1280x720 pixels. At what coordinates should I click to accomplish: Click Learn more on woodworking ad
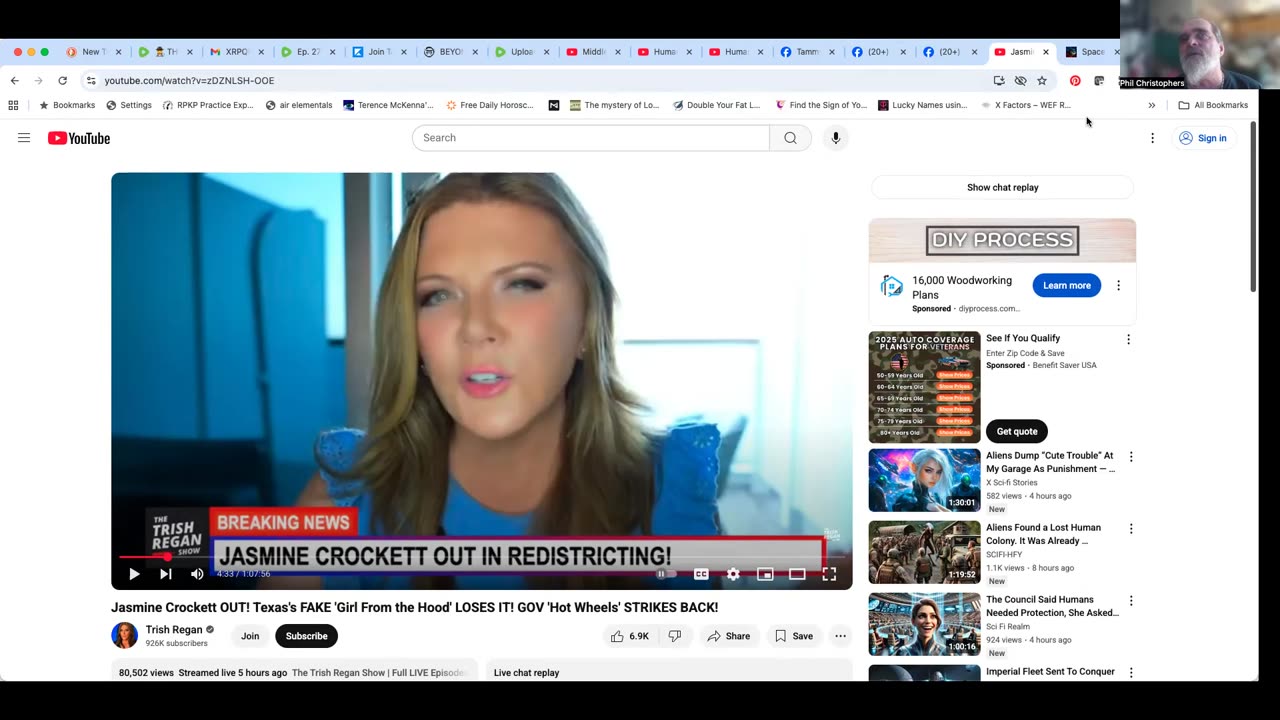click(x=1067, y=285)
